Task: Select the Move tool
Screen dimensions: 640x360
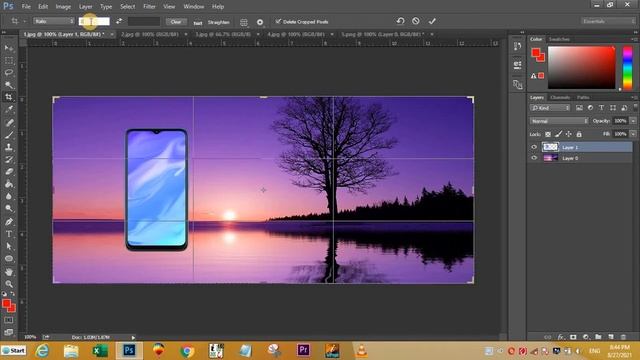Action: point(9,49)
